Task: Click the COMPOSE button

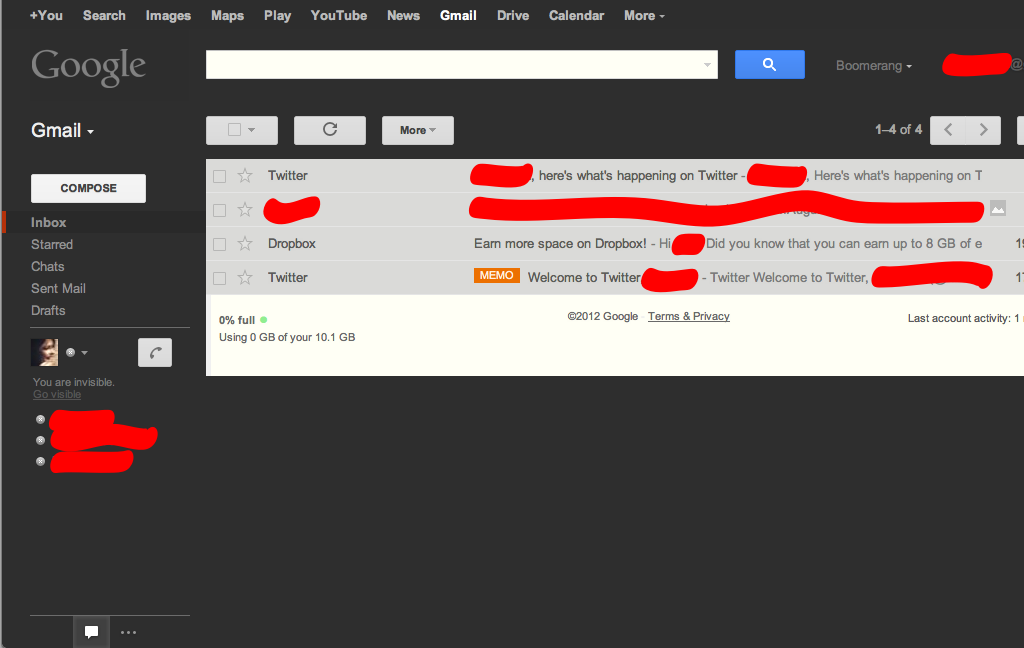Action: click(x=88, y=188)
